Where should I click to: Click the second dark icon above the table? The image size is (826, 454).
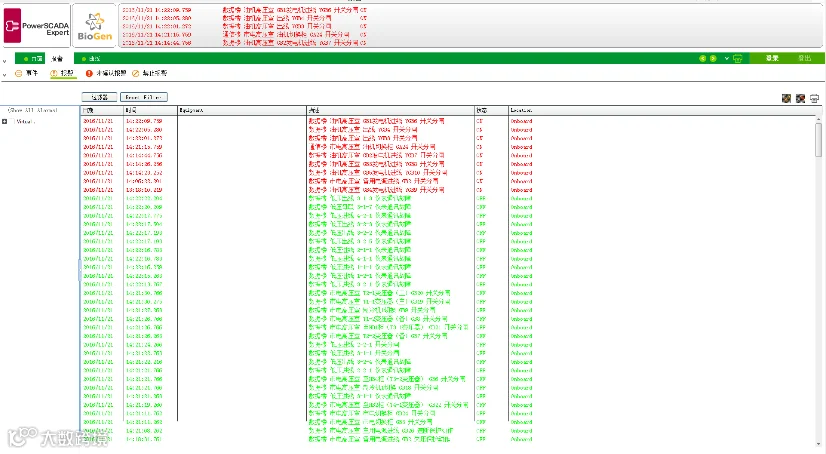click(800, 98)
